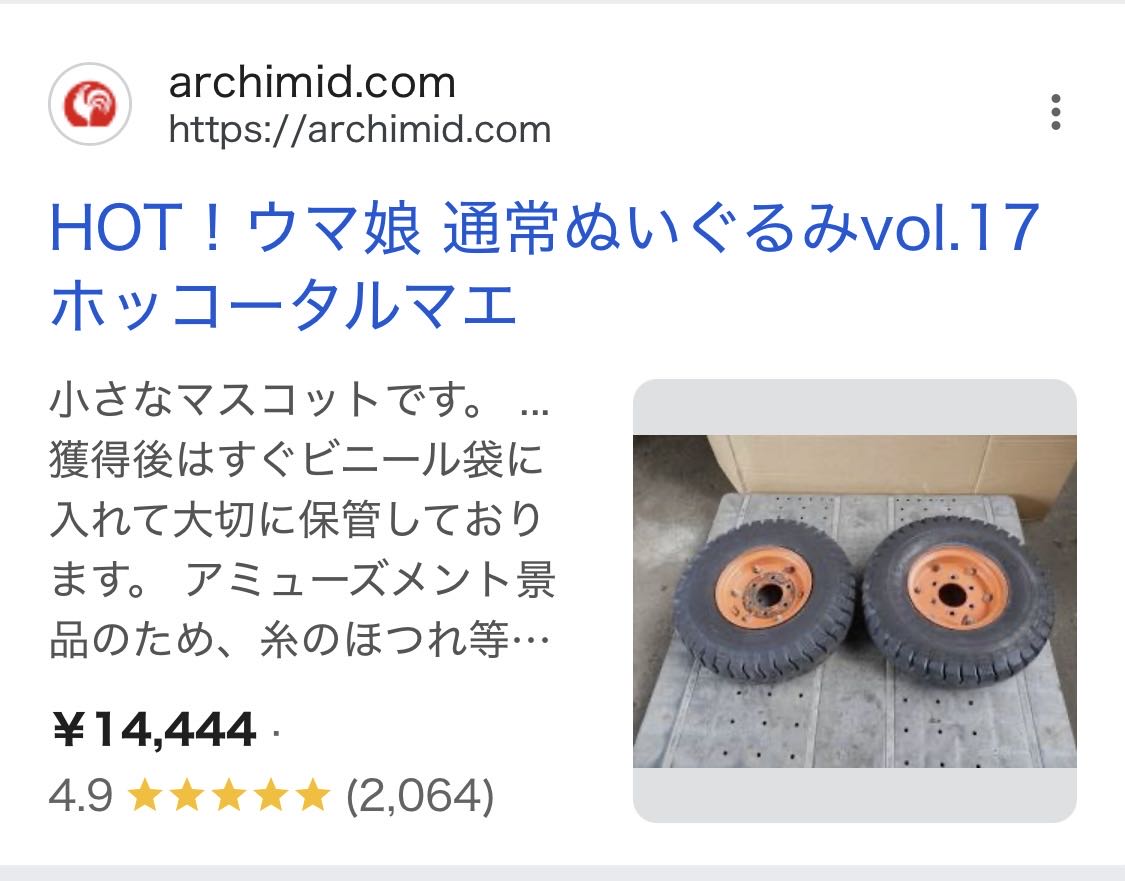Click the last yellow rating star
The height and width of the screenshot is (881, 1125).
tap(314, 796)
